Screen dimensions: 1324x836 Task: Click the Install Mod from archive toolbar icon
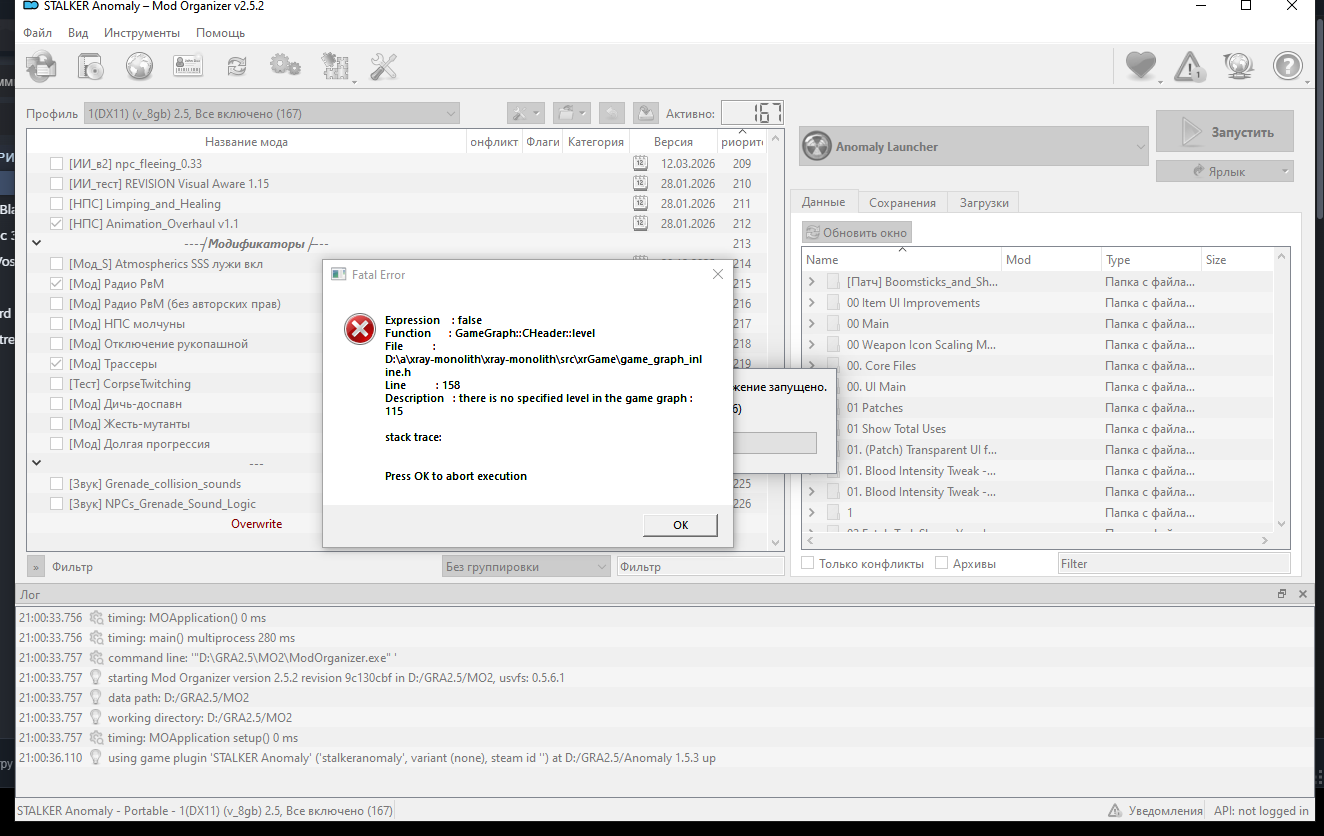pyautogui.click(x=42, y=67)
